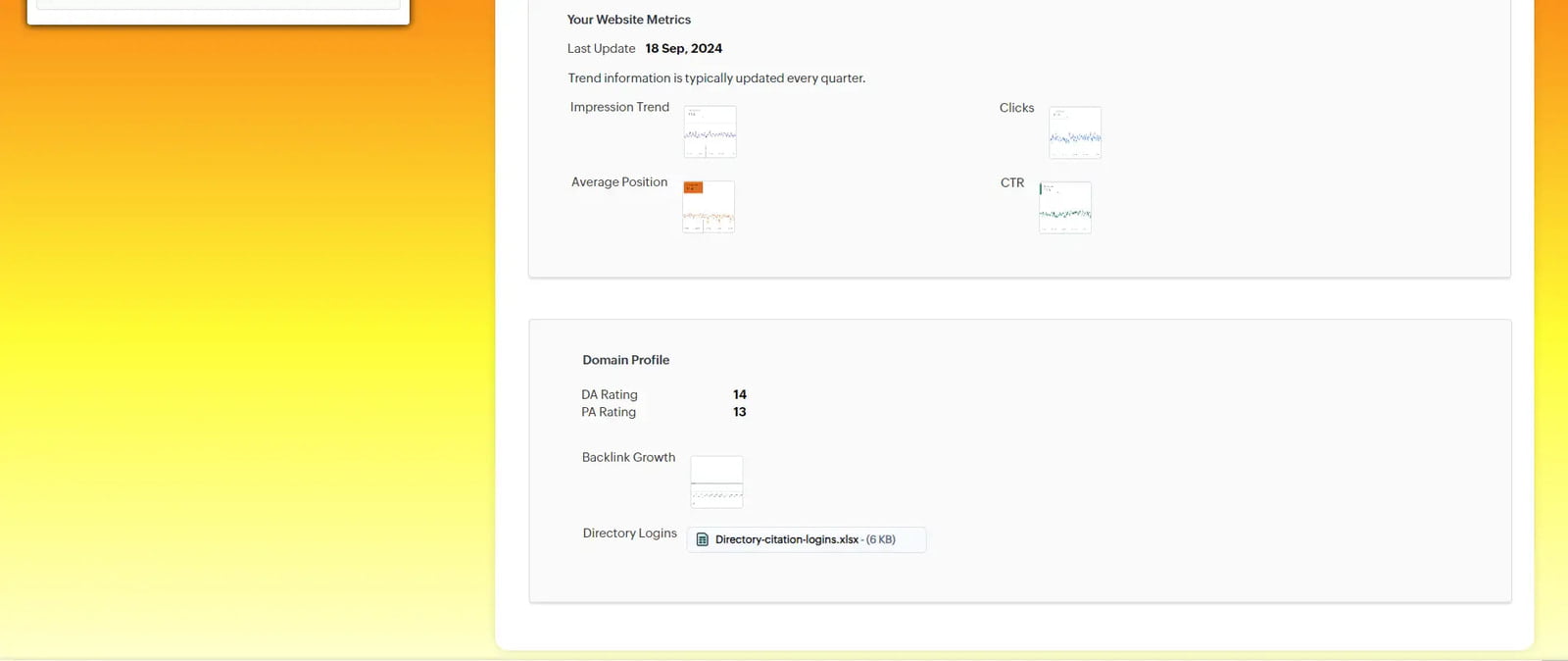Click the Your Website Metrics heading
This screenshot has width=1568, height=661.
point(628,20)
